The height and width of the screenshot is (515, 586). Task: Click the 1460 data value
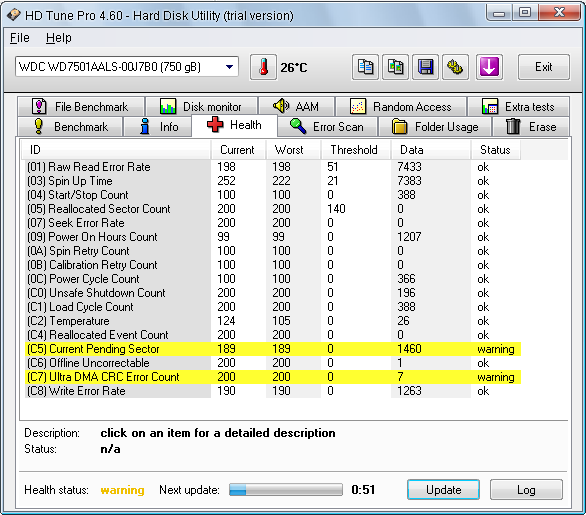409,349
